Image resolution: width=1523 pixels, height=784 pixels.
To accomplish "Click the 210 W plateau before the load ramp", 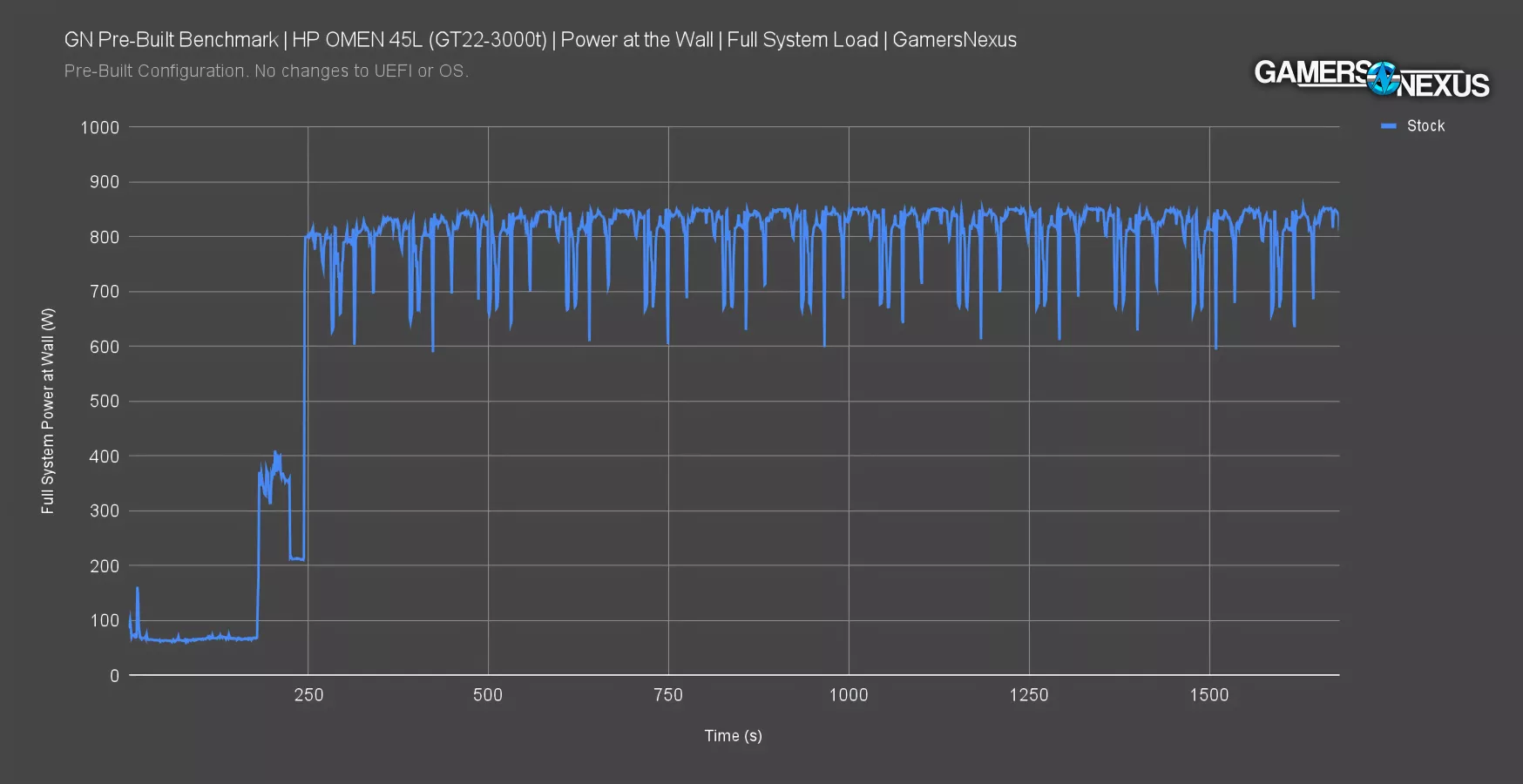I will pyautogui.click(x=296, y=558).
